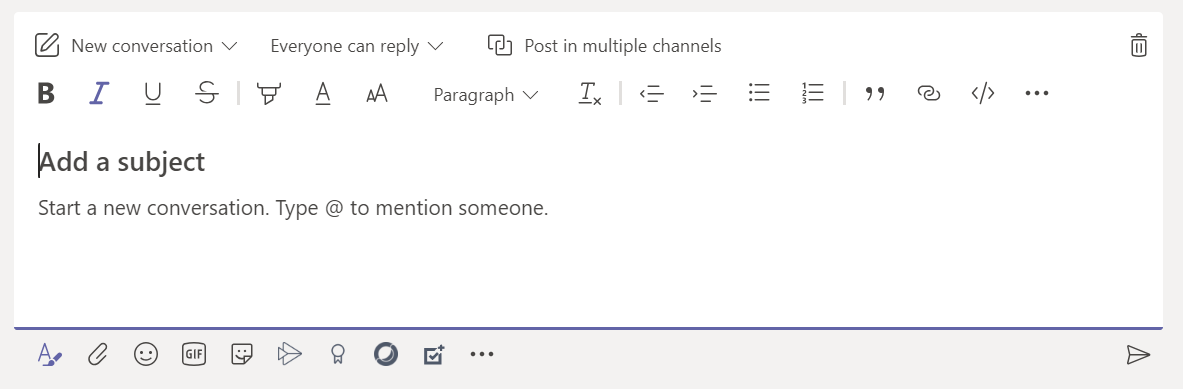1183x389 pixels.
Task: Clear all formatting
Action: coord(590,93)
